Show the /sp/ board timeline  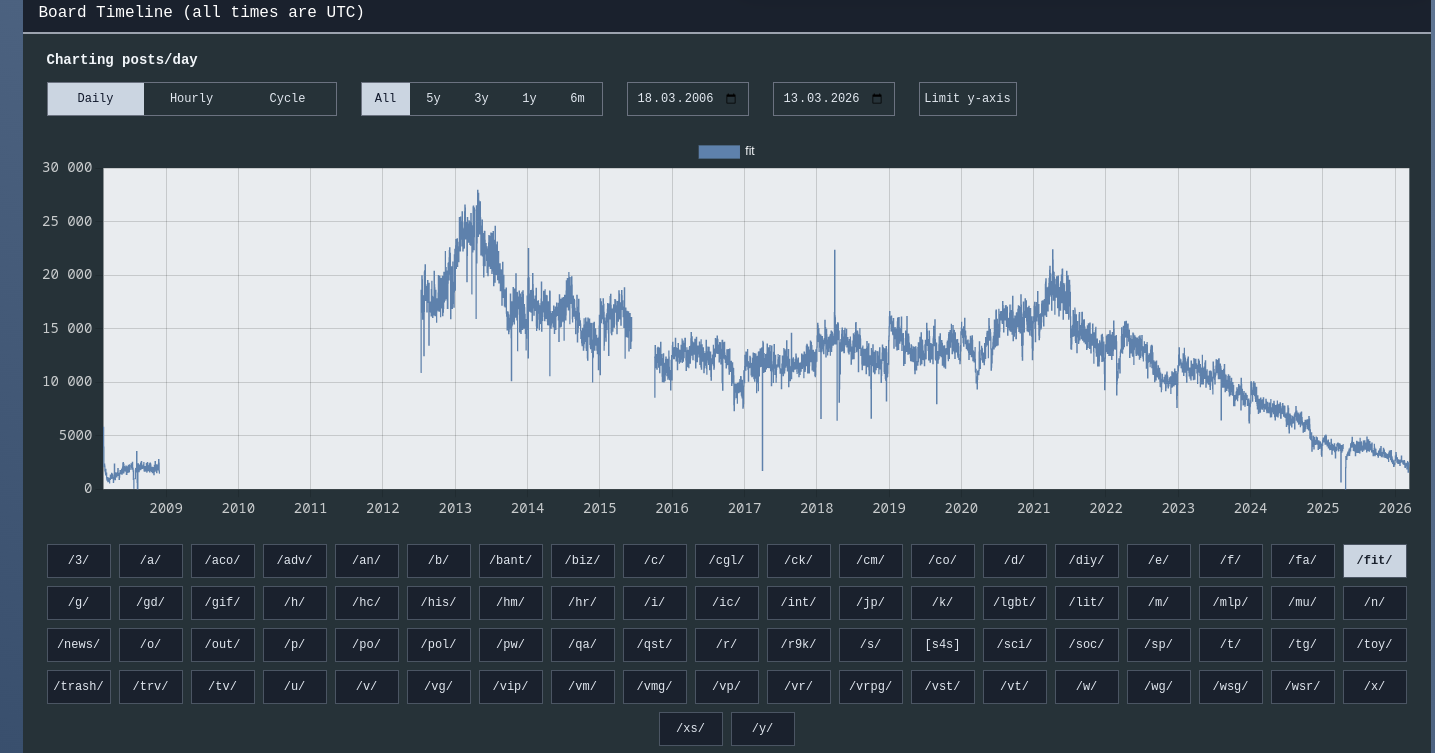point(1159,645)
